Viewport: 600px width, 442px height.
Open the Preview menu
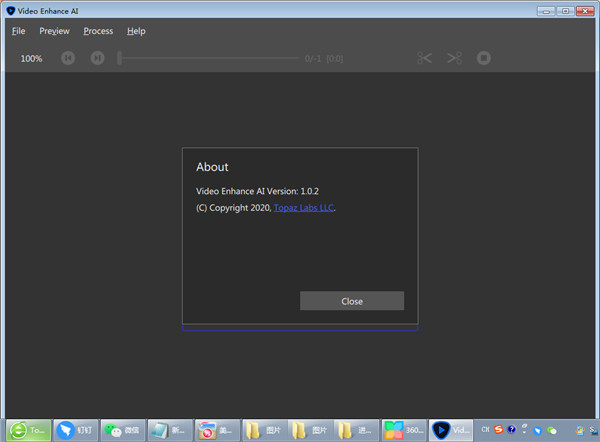point(54,31)
